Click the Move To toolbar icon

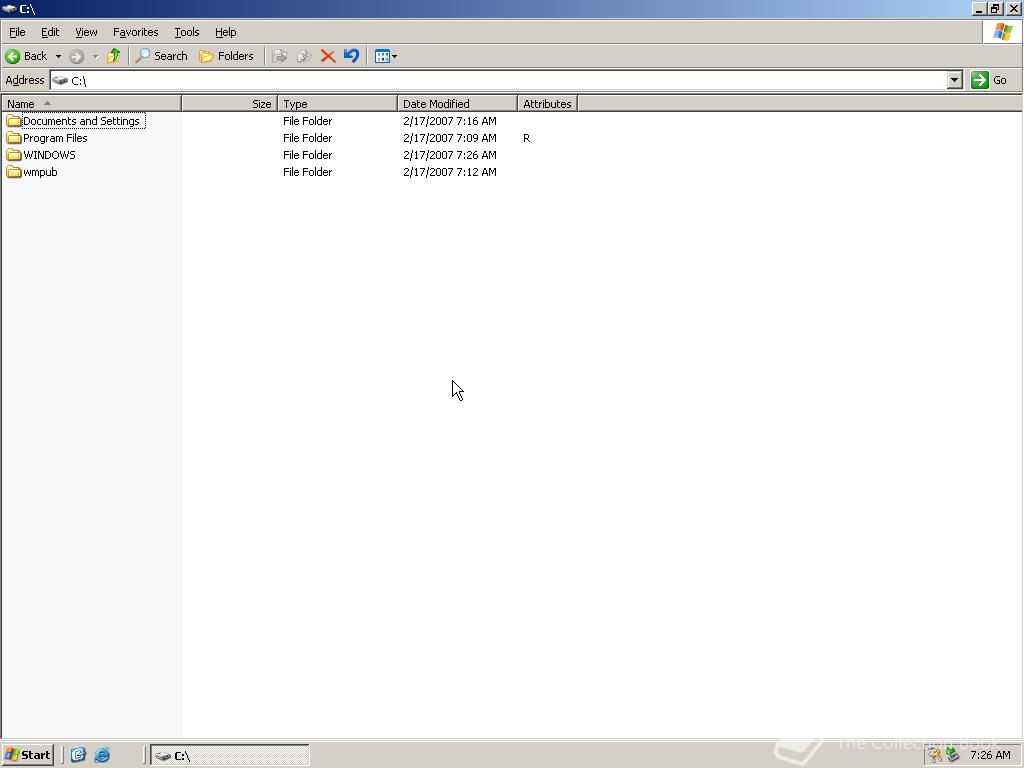click(280, 56)
